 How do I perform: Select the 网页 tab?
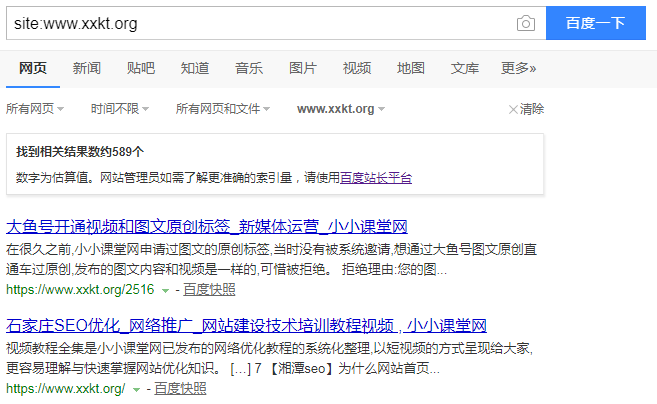(x=33, y=68)
